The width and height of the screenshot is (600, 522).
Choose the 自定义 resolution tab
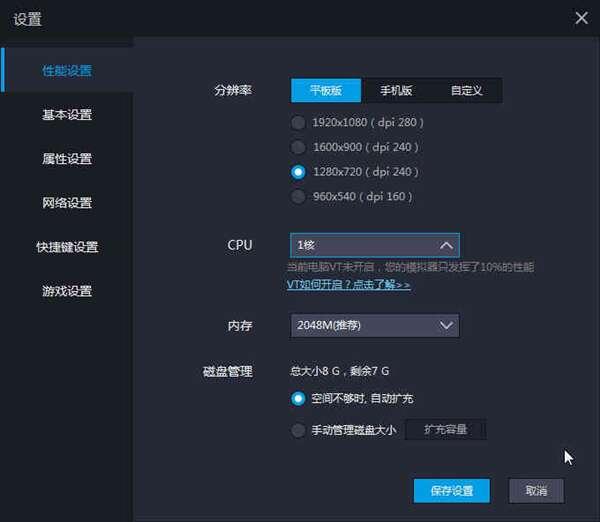pos(466,91)
